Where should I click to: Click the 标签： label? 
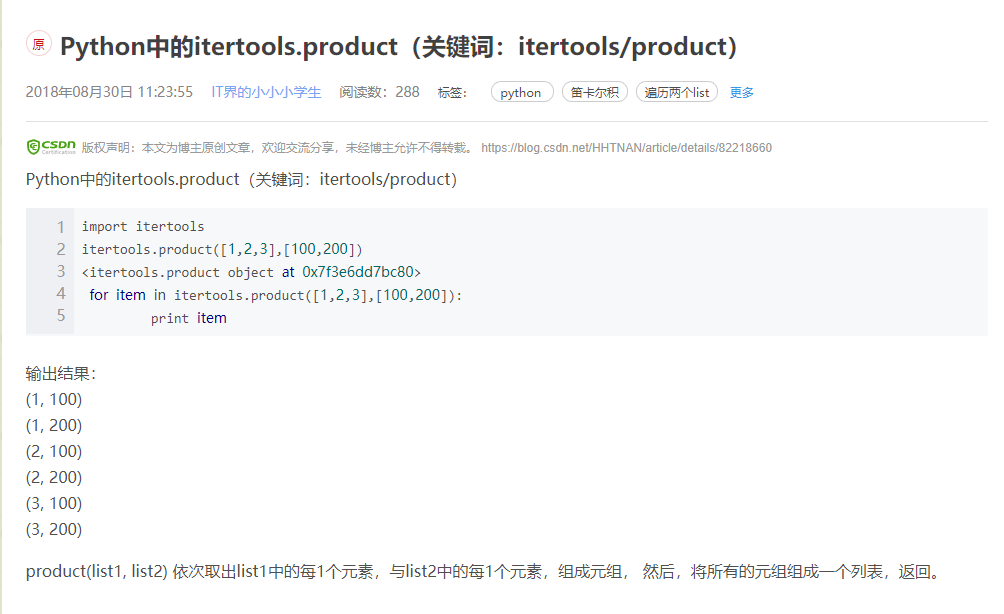[x=452, y=93]
